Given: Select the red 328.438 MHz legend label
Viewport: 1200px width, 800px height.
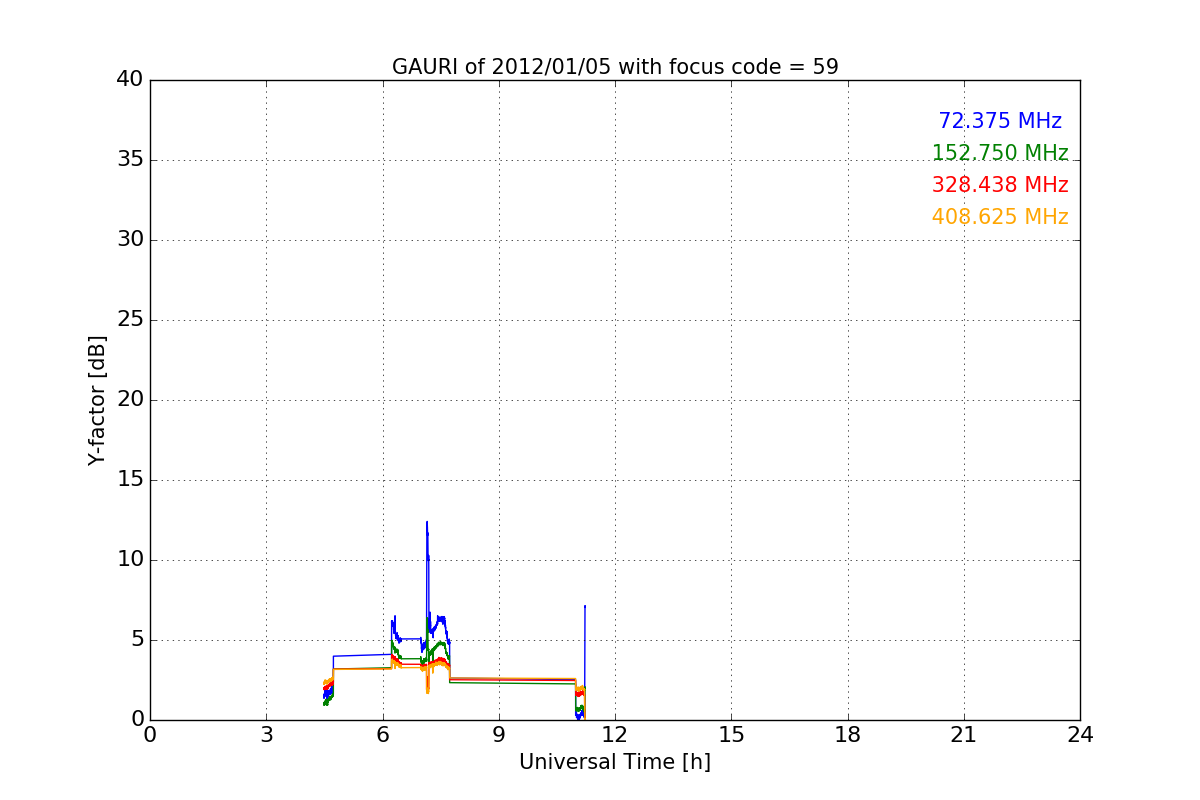Looking at the screenshot, I should point(1000,185).
